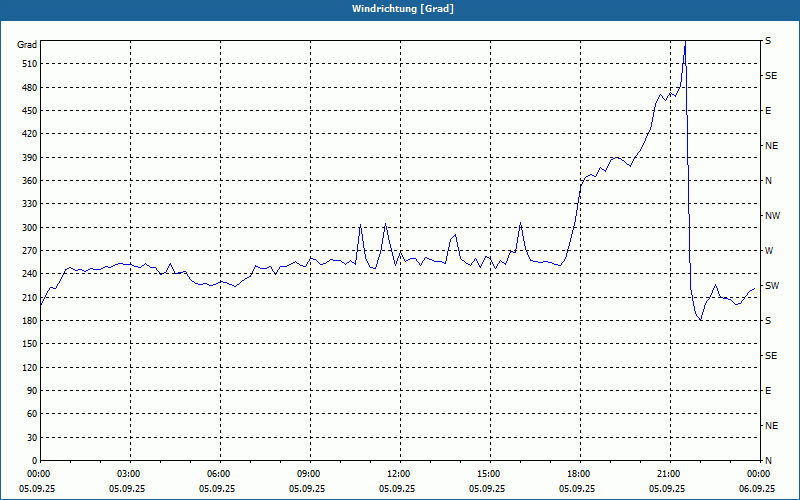Select the W compass direction label
Viewport: 800px width, 500px height.
tap(769, 251)
